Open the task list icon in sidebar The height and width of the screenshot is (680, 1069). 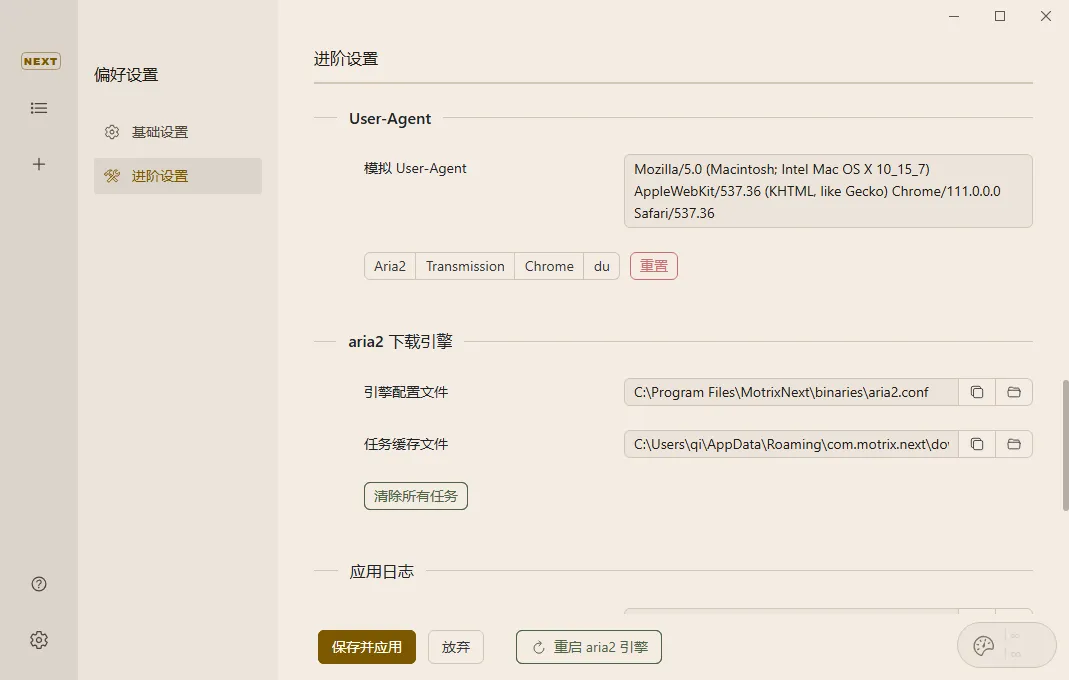(x=39, y=108)
